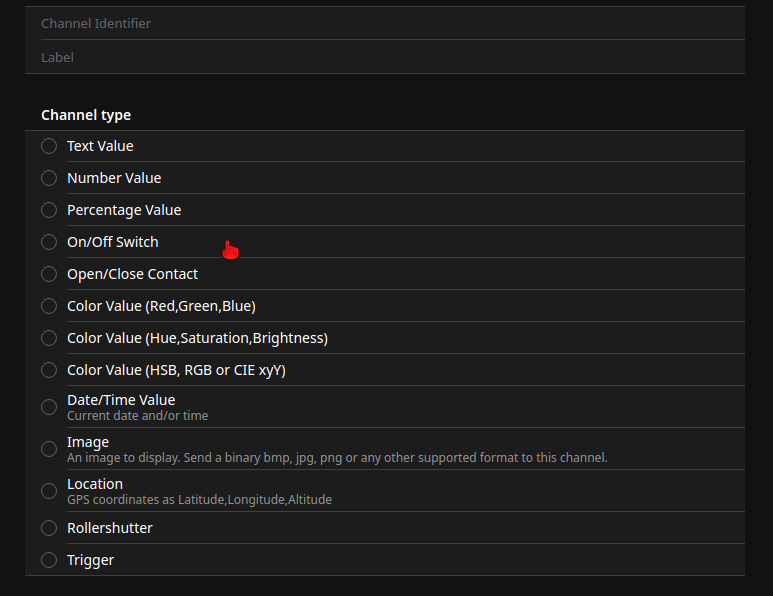This screenshot has height=596, width=773.
Task: Select the Text Value channel type
Action: [49, 146]
